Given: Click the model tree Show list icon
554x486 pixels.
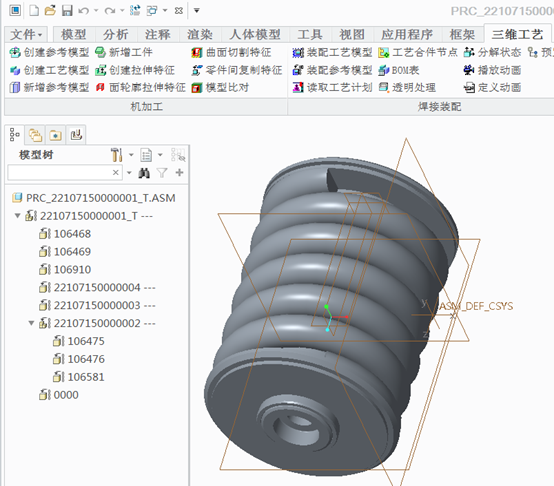Looking at the screenshot, I should (146, 155).
